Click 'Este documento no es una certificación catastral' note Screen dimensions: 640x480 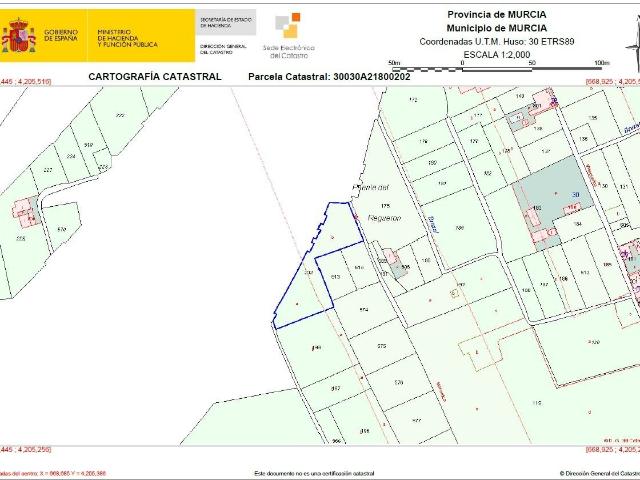tap(314, 473)
